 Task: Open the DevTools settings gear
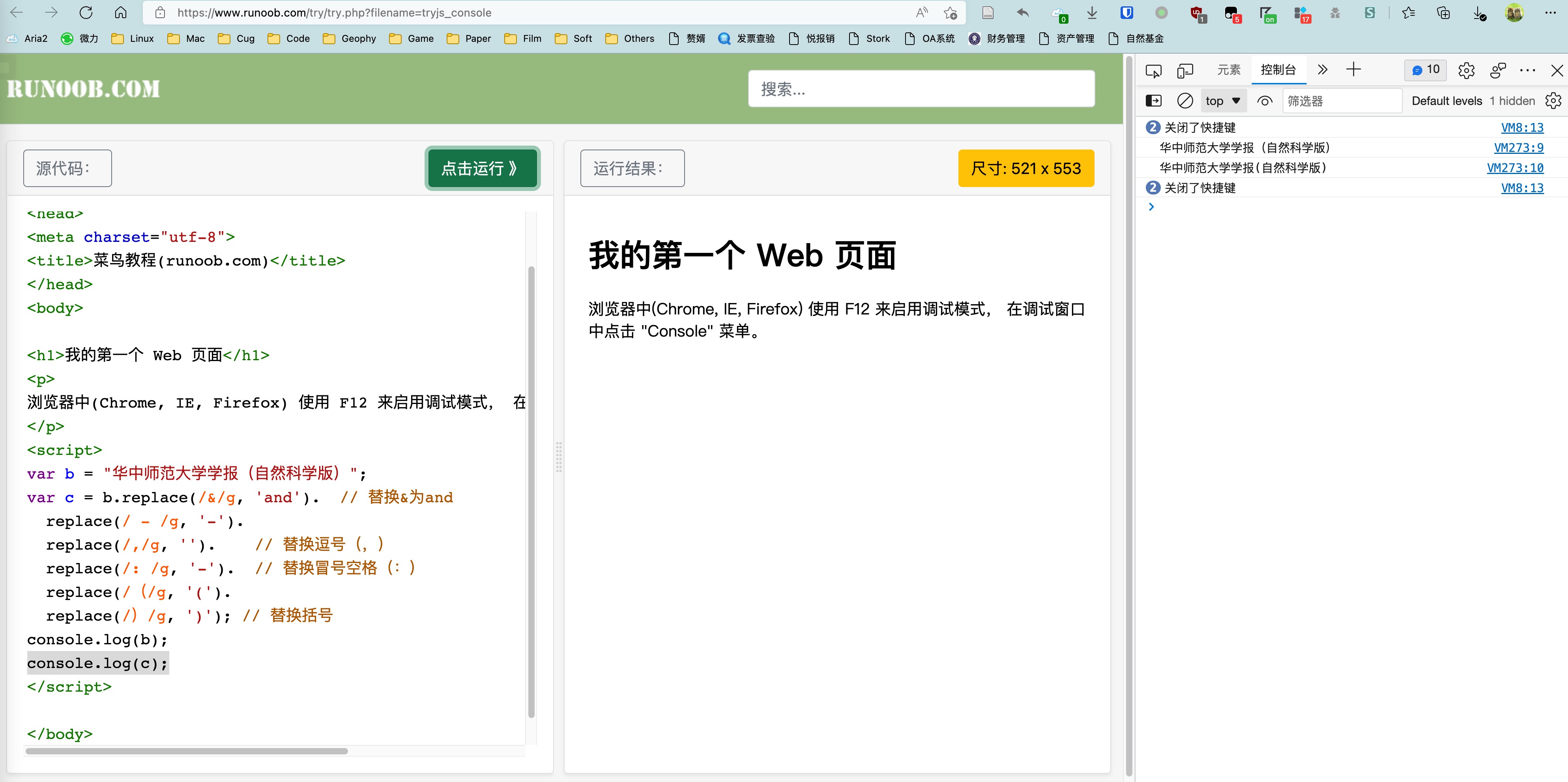point(1466,70)
